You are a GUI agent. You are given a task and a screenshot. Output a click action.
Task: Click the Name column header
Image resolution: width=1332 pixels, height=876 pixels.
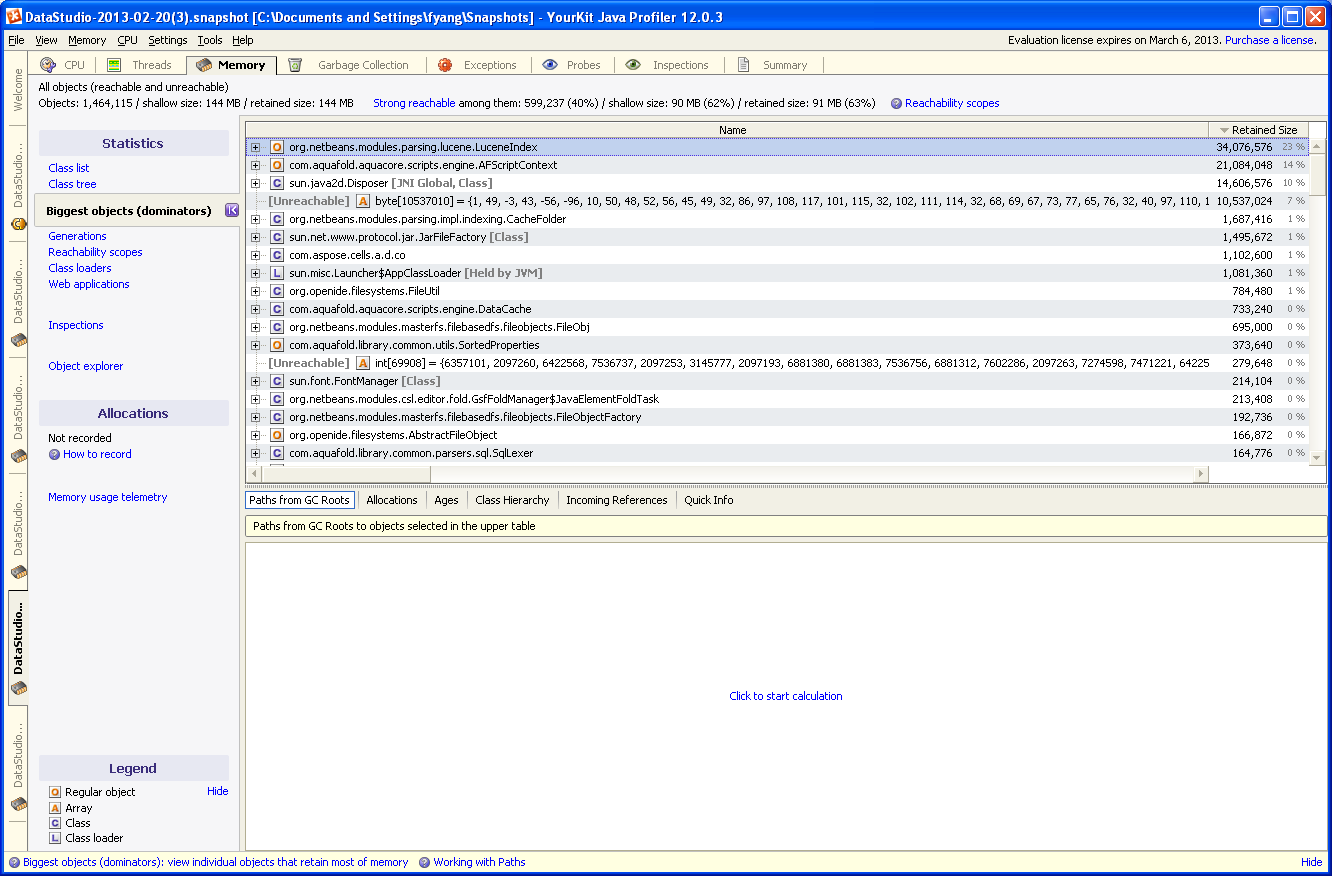point(727,130)
